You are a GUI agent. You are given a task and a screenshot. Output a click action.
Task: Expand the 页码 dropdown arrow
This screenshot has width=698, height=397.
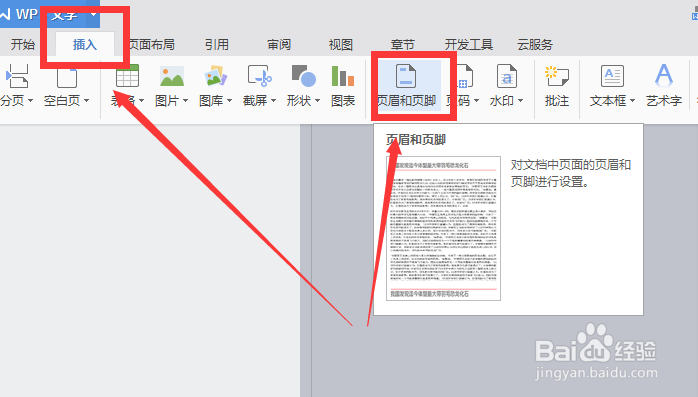[476, 101]
